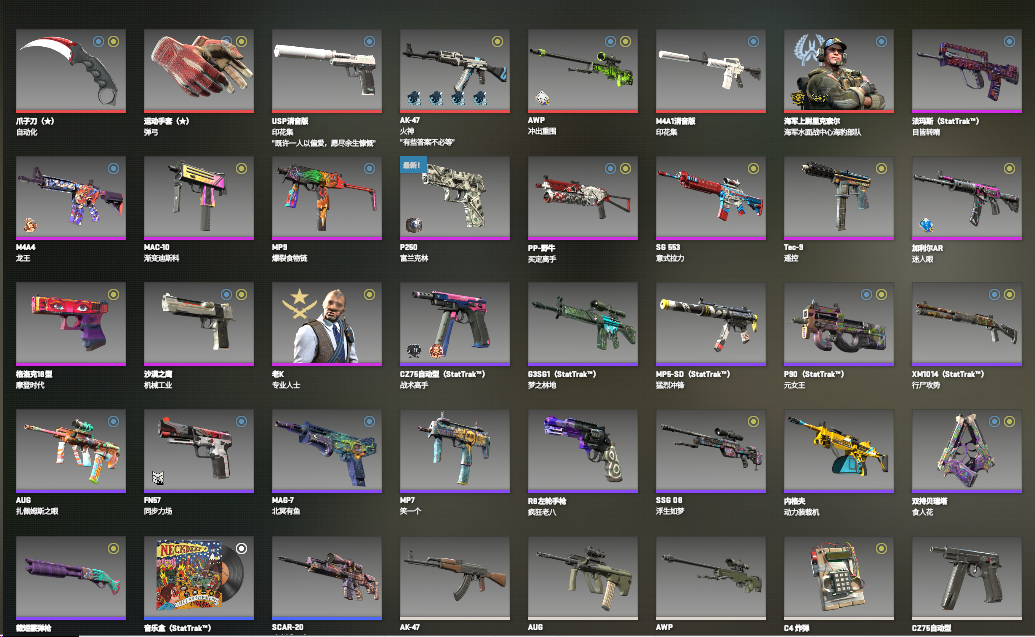1035x637 pixels.
Task: Open the yellow Negev machine gun item
Action: coord(839,451)
